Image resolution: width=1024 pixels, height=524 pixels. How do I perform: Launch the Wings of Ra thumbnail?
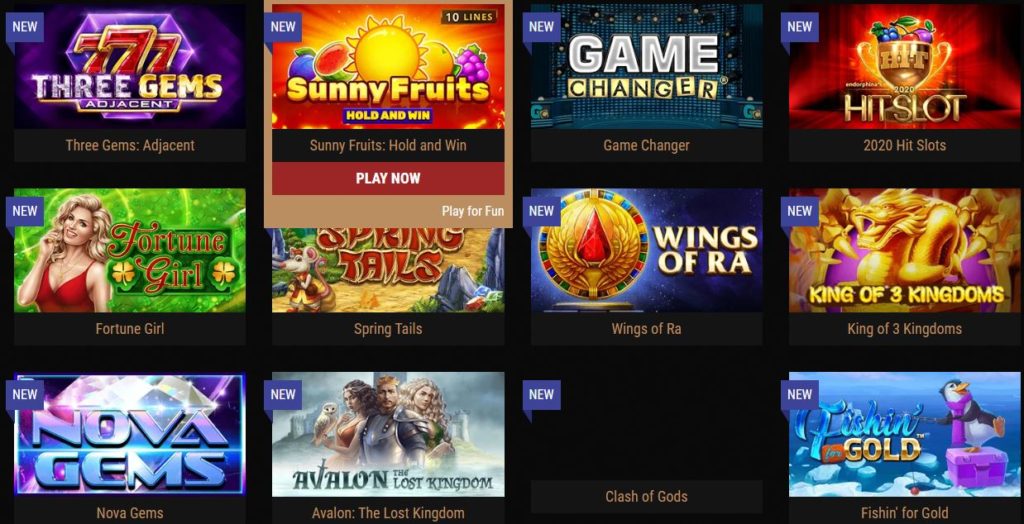pyautogui.click(x=647, y=250)
